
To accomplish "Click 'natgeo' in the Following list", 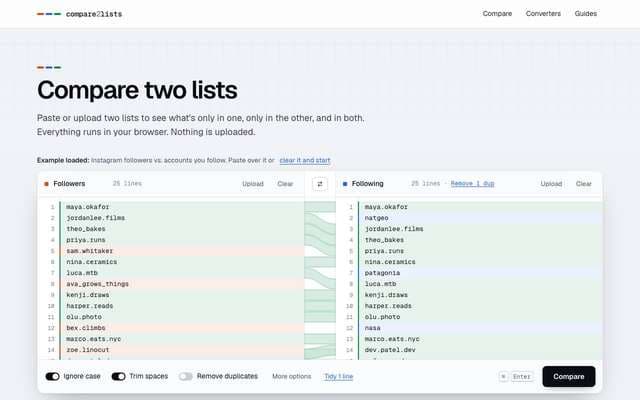I will tap(376, 218).
